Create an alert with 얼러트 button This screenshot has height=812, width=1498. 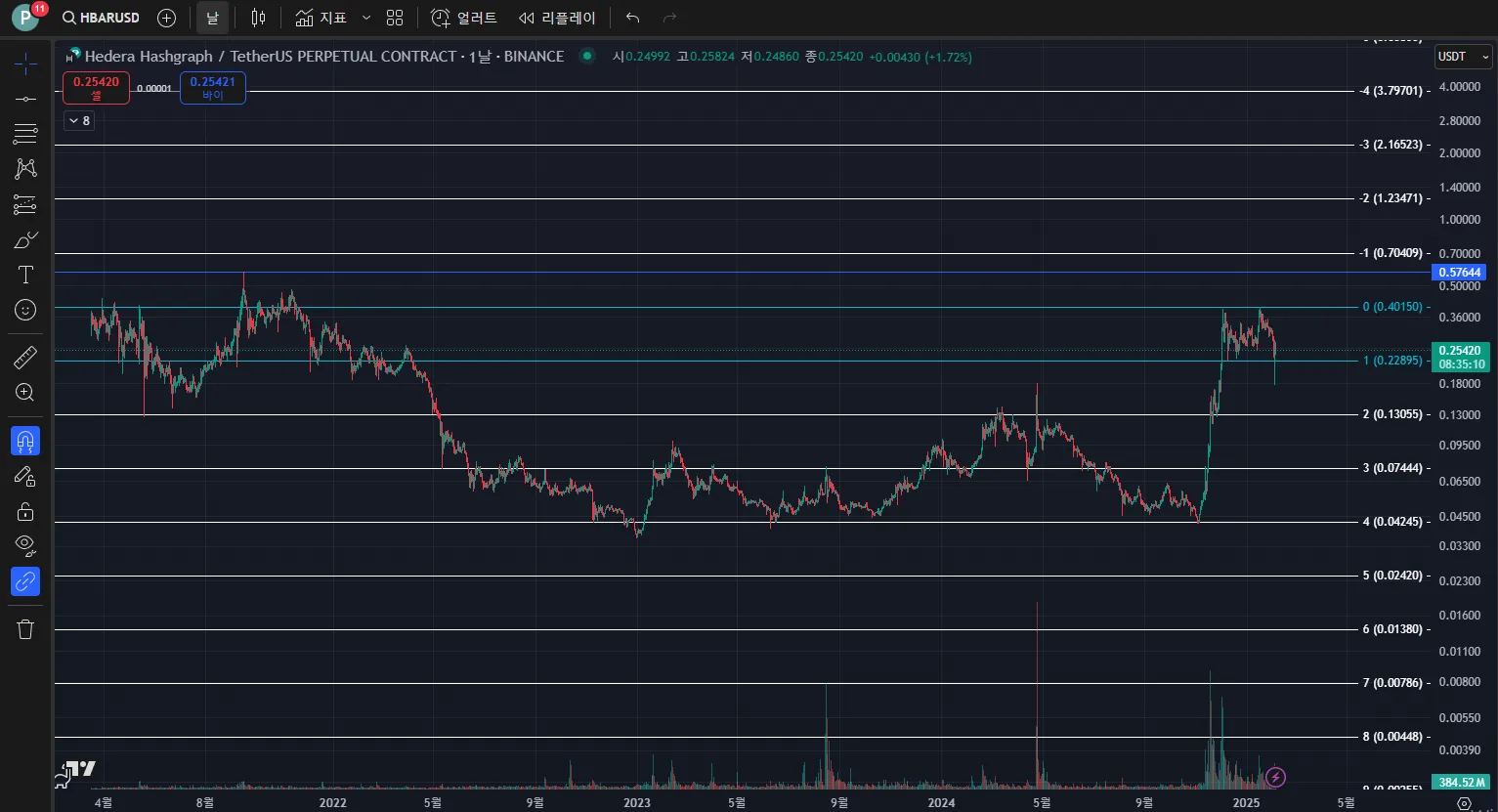click(464, 18)
